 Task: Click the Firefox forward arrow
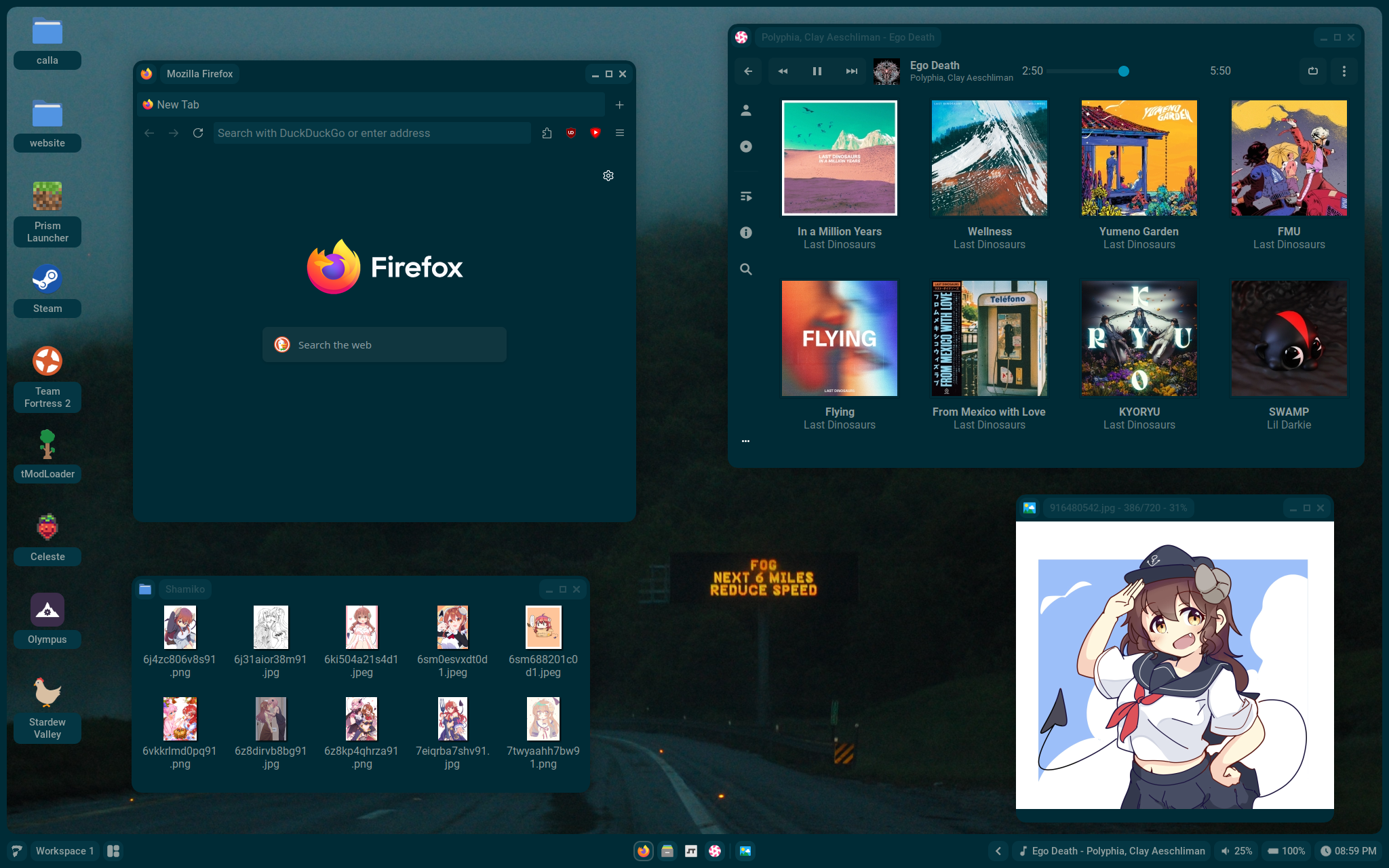[174, 133]
